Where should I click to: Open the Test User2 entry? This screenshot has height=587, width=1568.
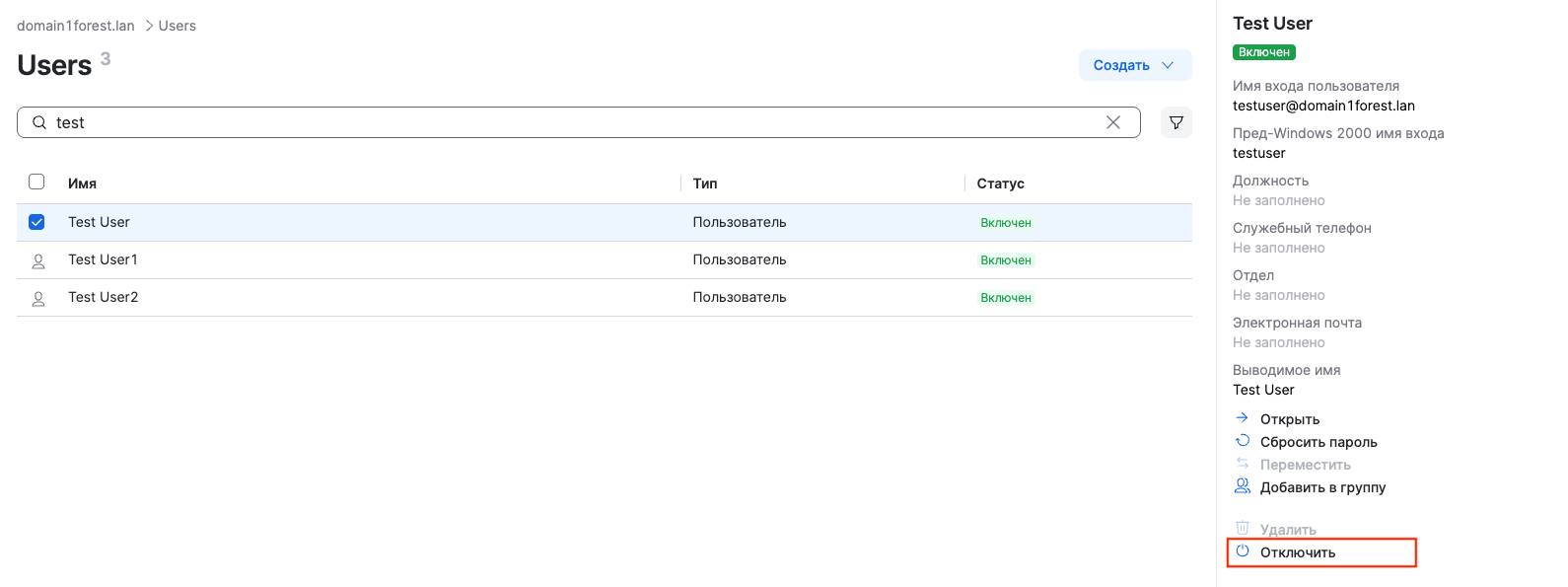point(103,297)
